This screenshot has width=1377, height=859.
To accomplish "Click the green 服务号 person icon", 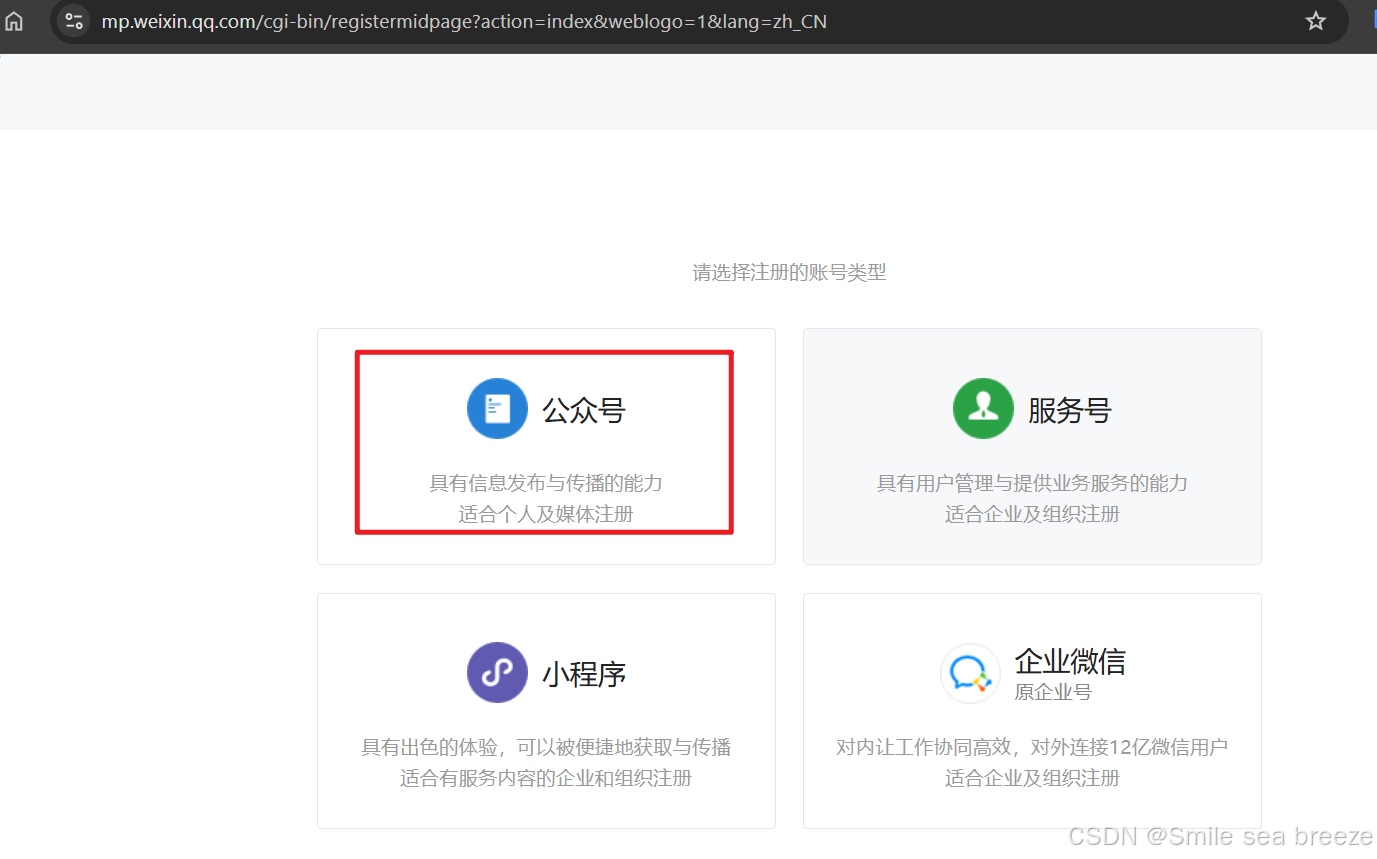I will point(983,408).
